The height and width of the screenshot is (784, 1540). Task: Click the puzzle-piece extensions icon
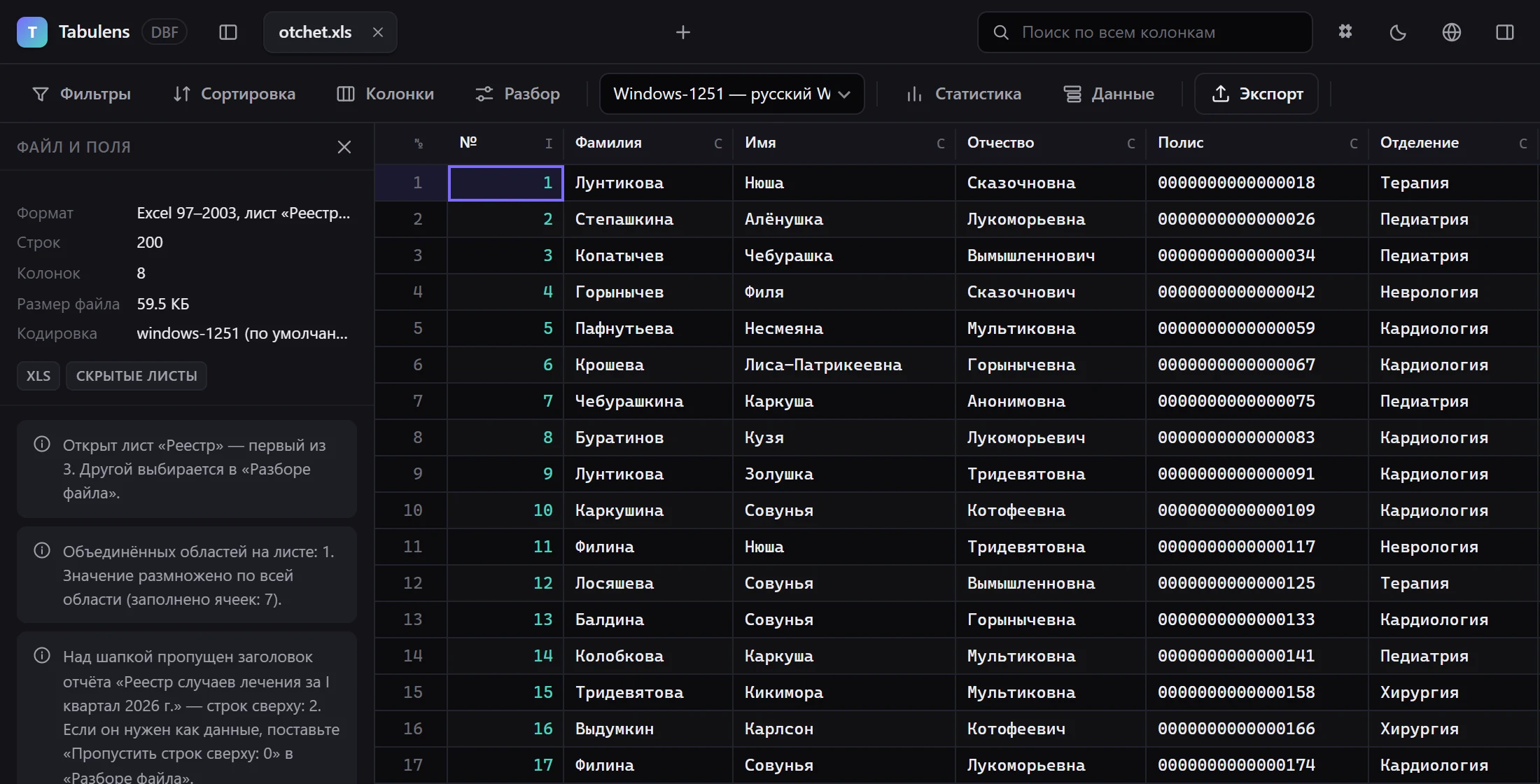(x=1345, y=32)
